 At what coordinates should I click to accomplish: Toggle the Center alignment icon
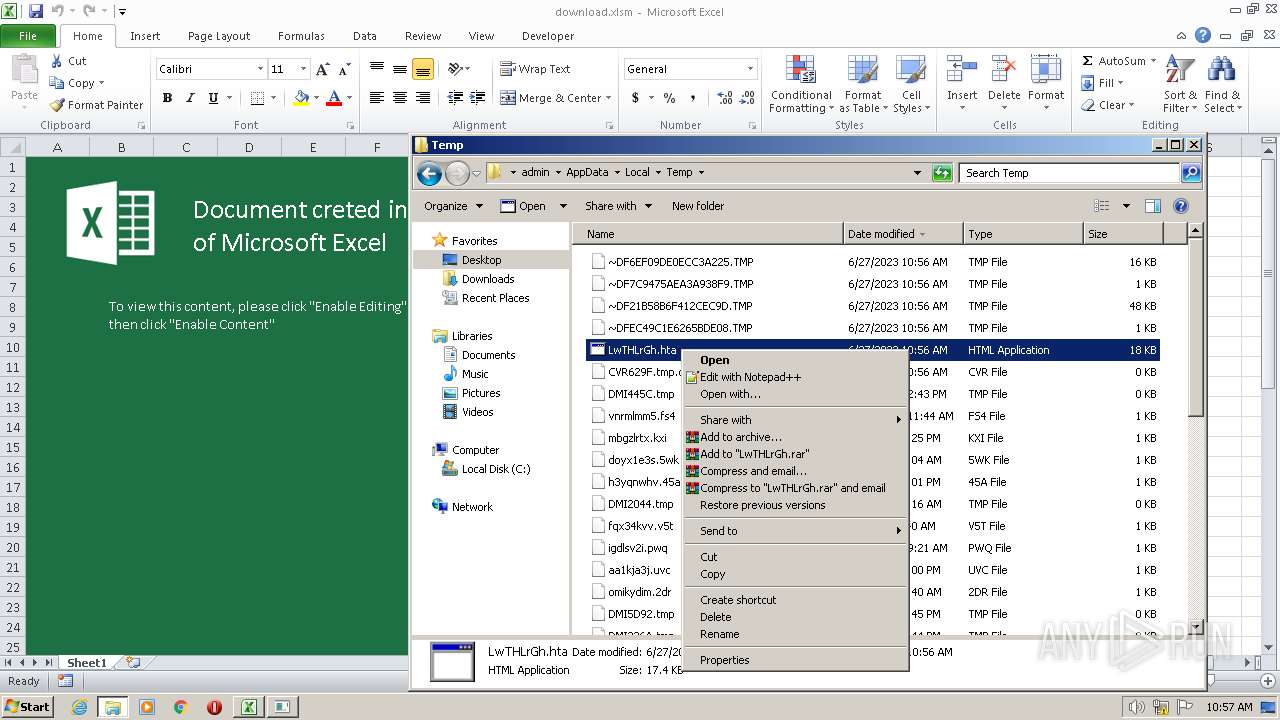[x=400, y=98]
